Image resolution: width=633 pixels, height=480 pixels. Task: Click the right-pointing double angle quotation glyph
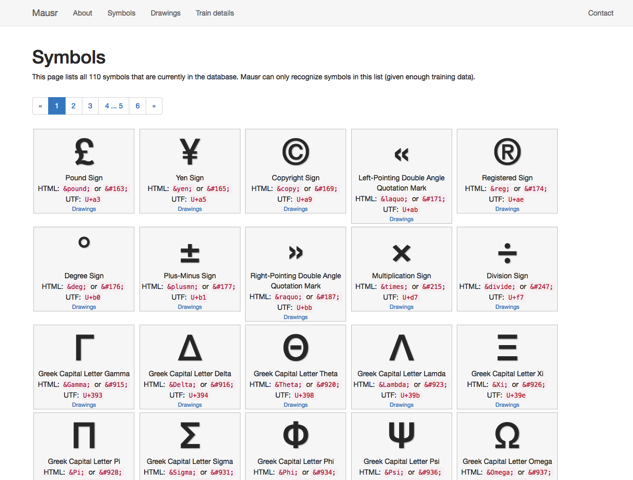pyautogui.click(x=296, y=253)
